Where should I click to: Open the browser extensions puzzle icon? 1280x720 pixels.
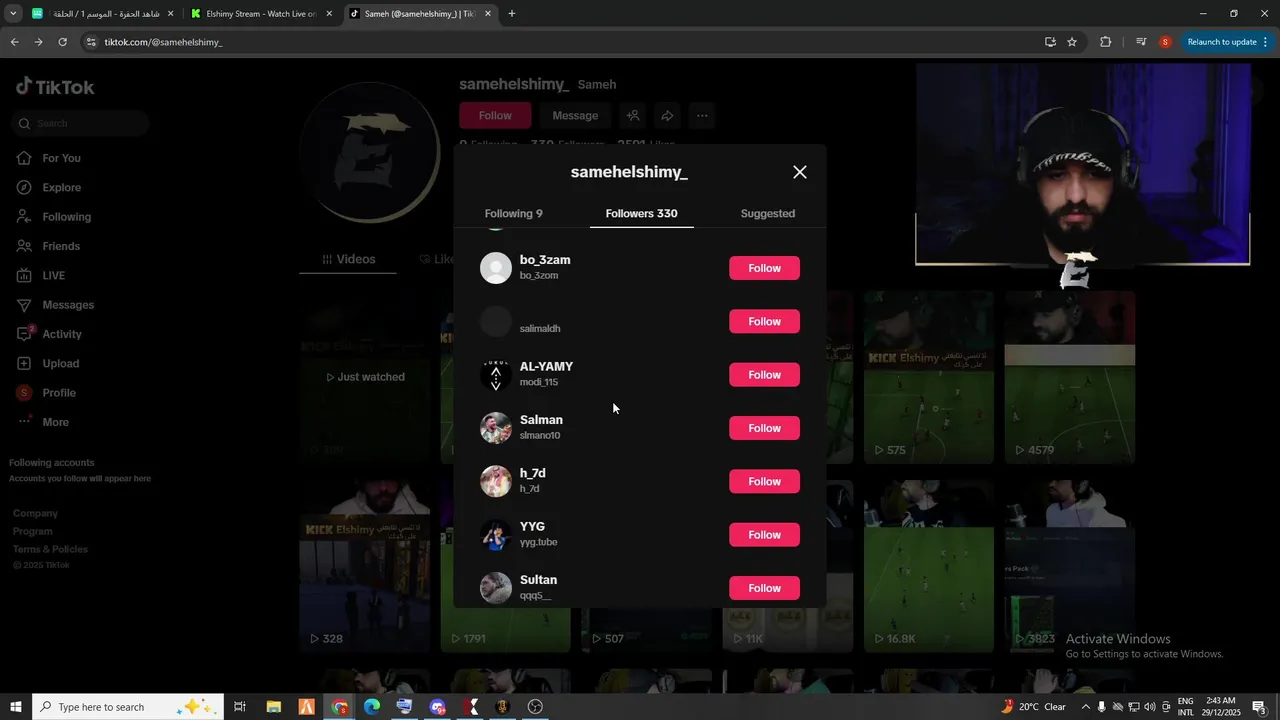point(1105,42)
